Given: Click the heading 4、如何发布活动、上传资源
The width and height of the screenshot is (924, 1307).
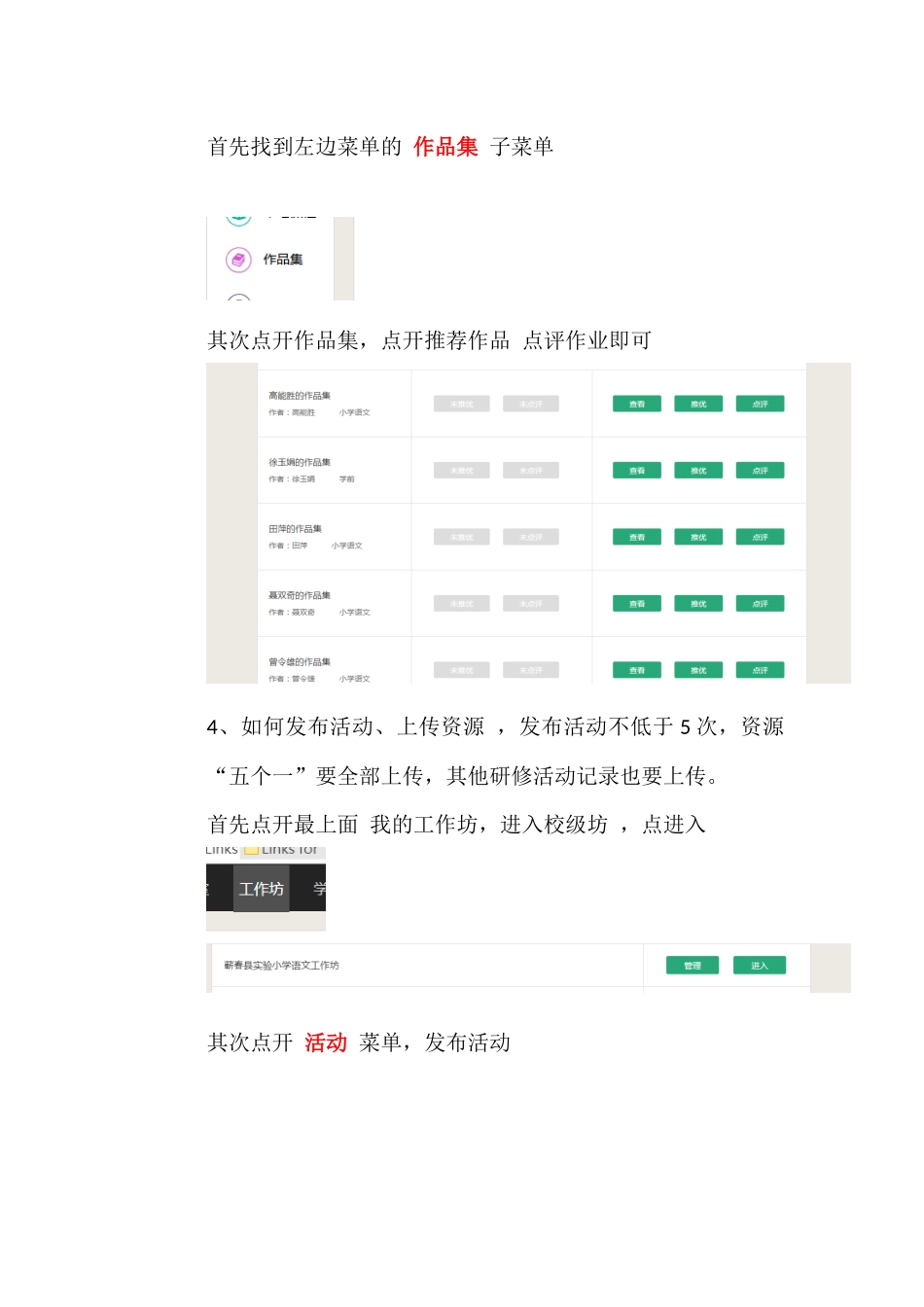Looking at the screenshot, I should (345, 726).
